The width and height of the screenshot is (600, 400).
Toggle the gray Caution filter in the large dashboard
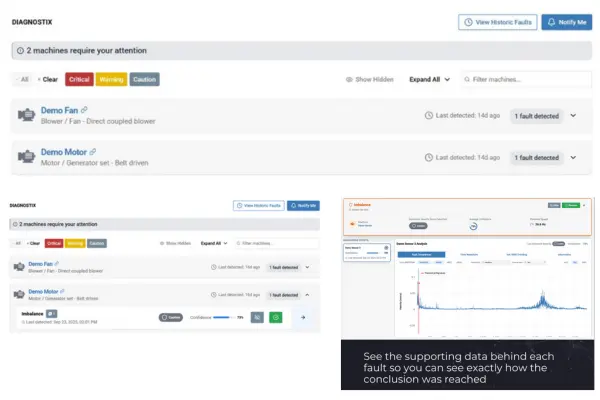coord(144,79)
